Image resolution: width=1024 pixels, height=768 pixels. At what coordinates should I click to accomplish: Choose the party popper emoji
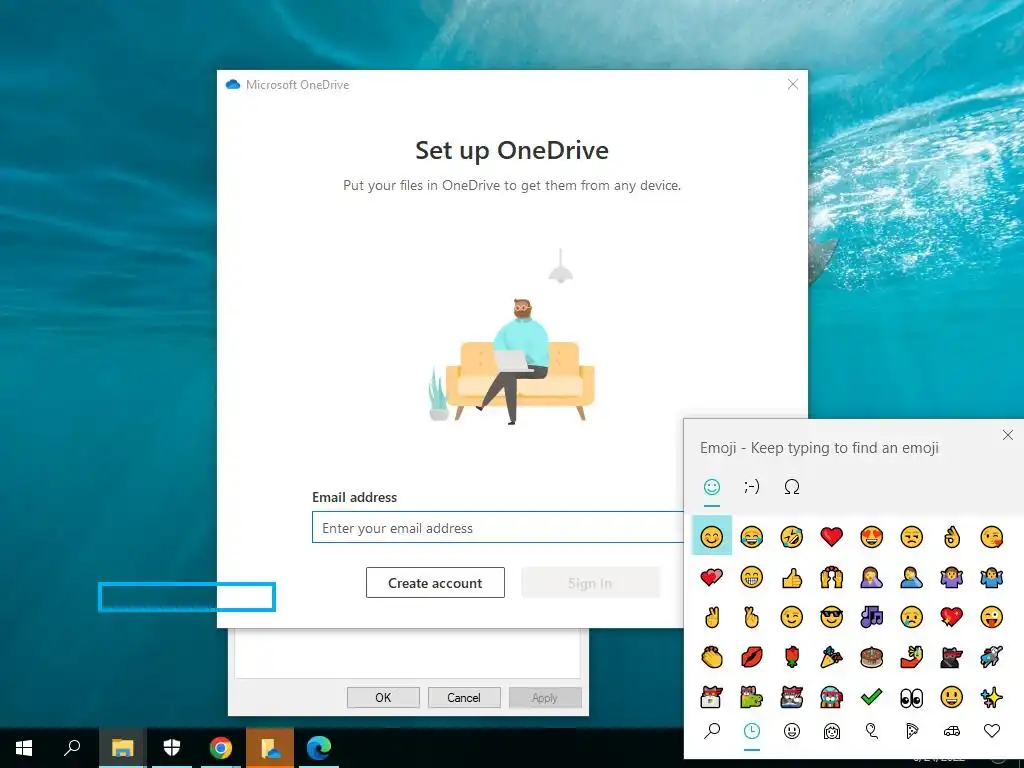(x=831, y=657)
